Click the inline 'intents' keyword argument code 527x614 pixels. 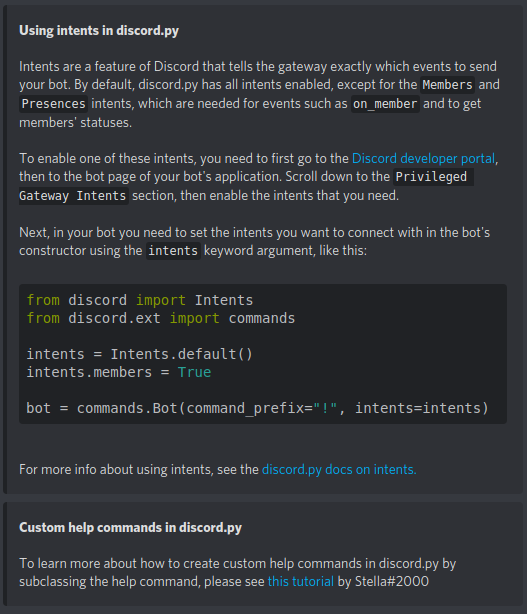(x=173, y=251)
